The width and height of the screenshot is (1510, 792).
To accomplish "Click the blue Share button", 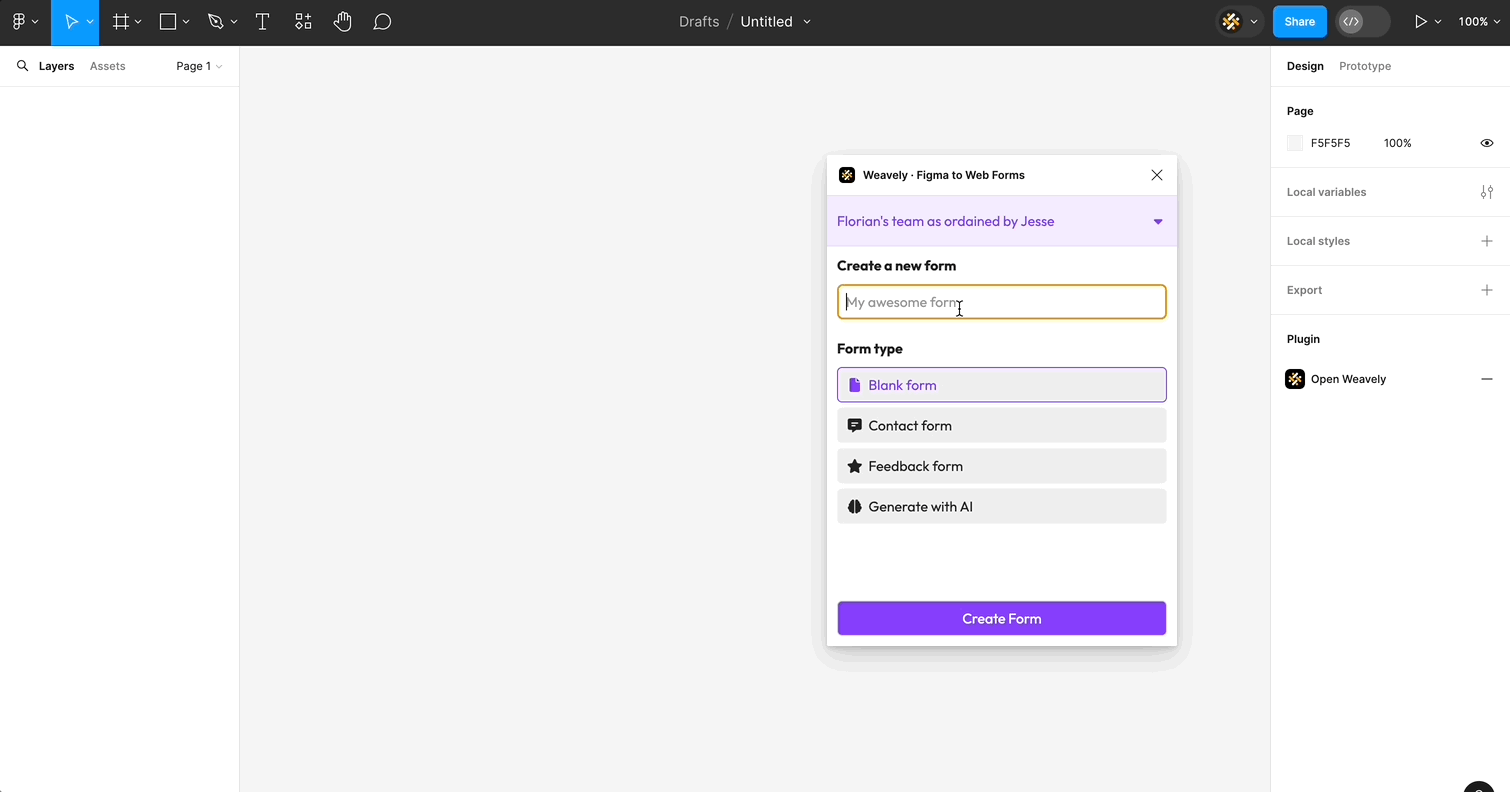I will (x=1299, y=21).
